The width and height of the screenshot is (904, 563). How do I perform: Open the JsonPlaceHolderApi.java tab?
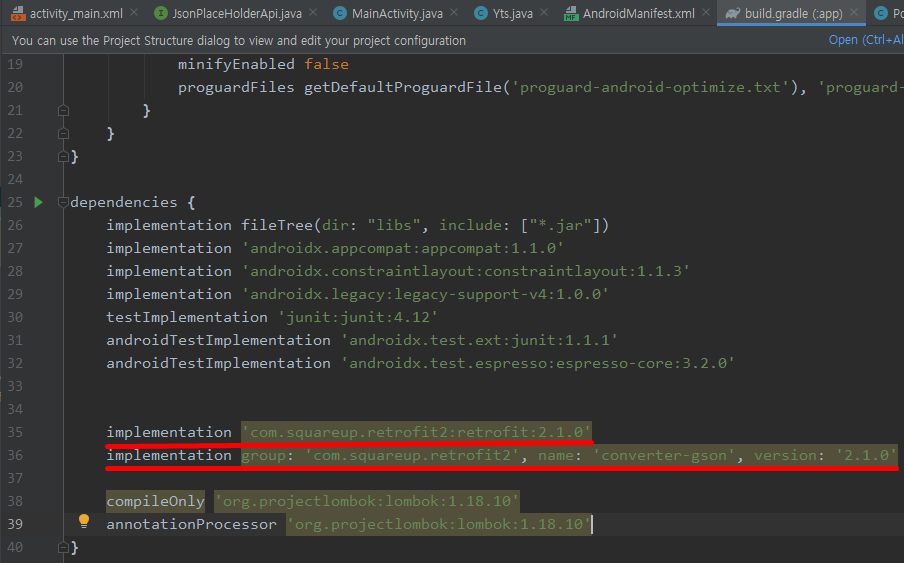[236, 13]
